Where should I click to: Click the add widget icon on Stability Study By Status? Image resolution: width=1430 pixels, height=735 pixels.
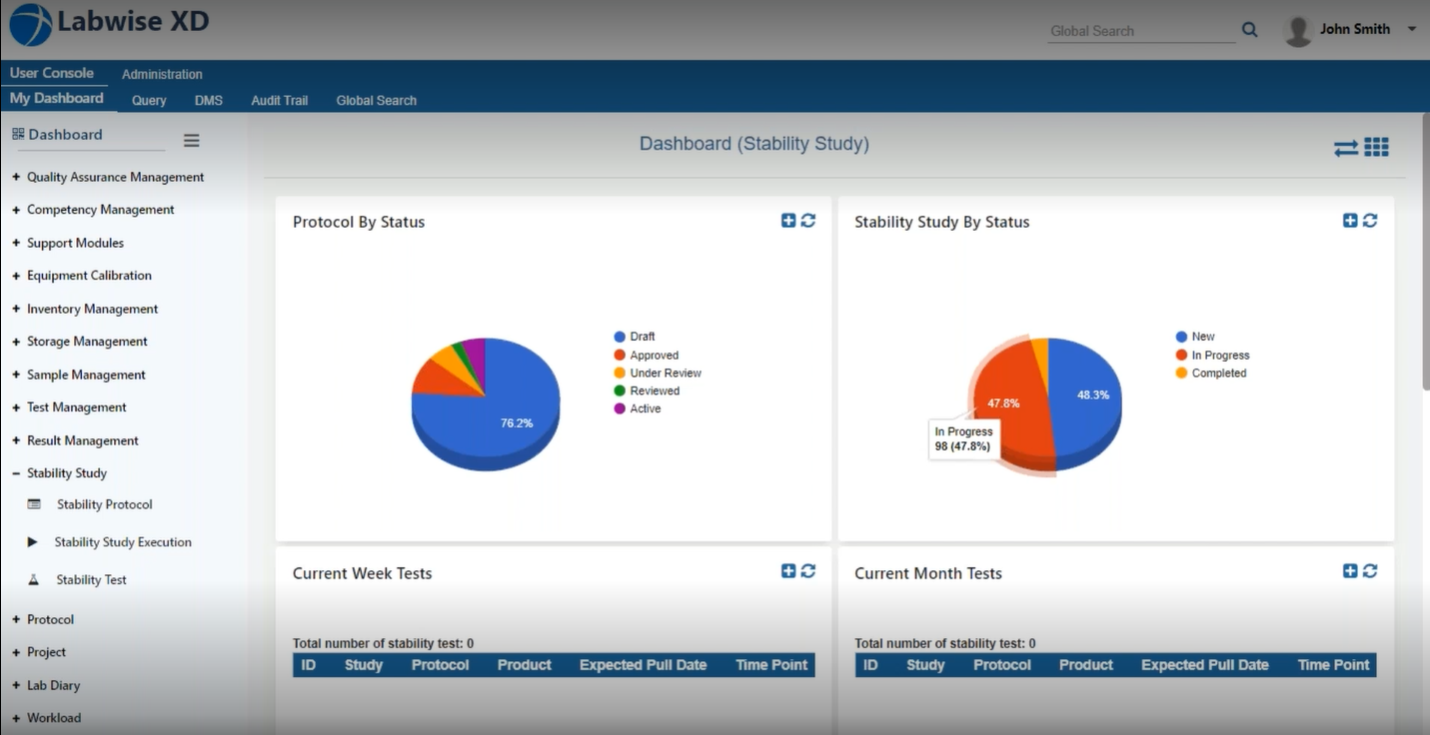tap(1349, 220)
